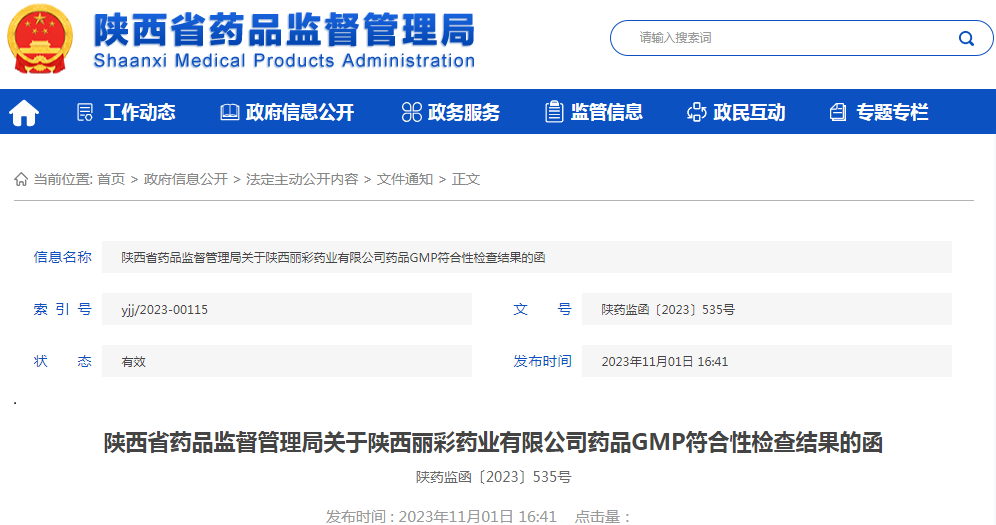Click 陕药监函〔2023〕535号 in 文号 field
Screen dimensions: 996x525
(668, 310)
